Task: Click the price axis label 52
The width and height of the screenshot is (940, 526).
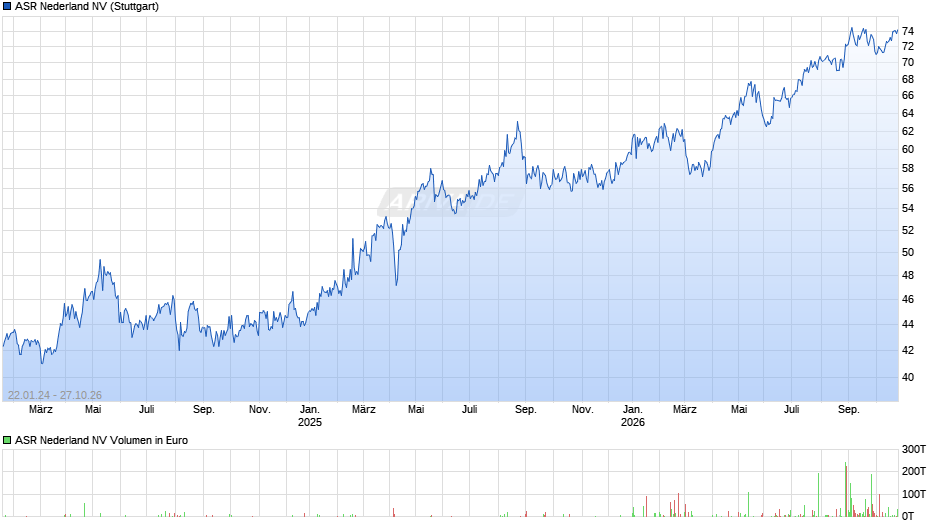Action: coord(908,230)
